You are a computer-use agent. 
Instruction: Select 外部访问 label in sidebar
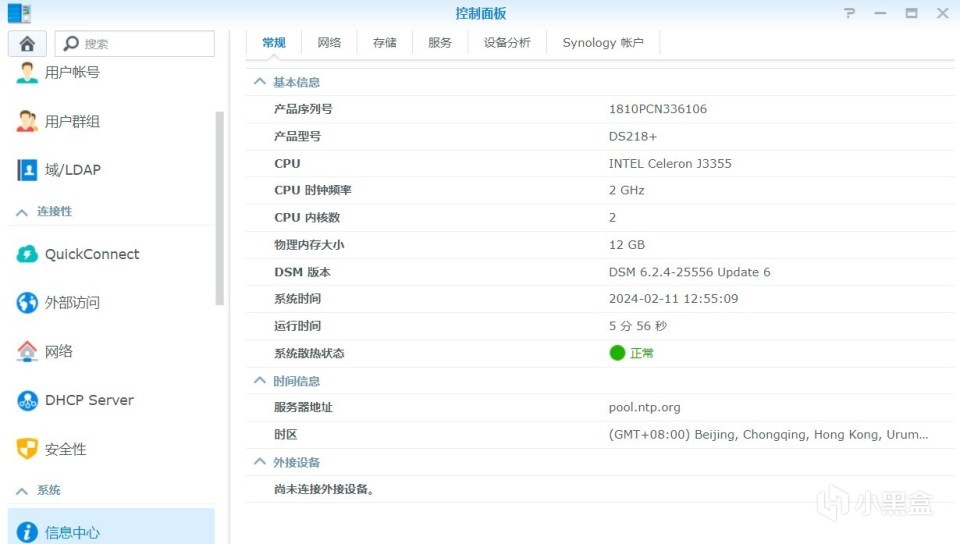tap(72, 302)
